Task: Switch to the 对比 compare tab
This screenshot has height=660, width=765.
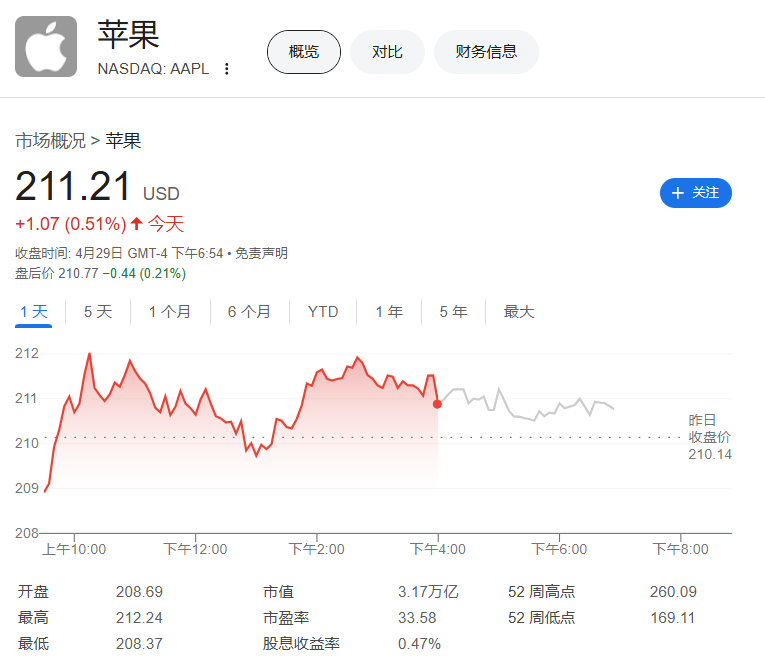Action: pos(387,52)
